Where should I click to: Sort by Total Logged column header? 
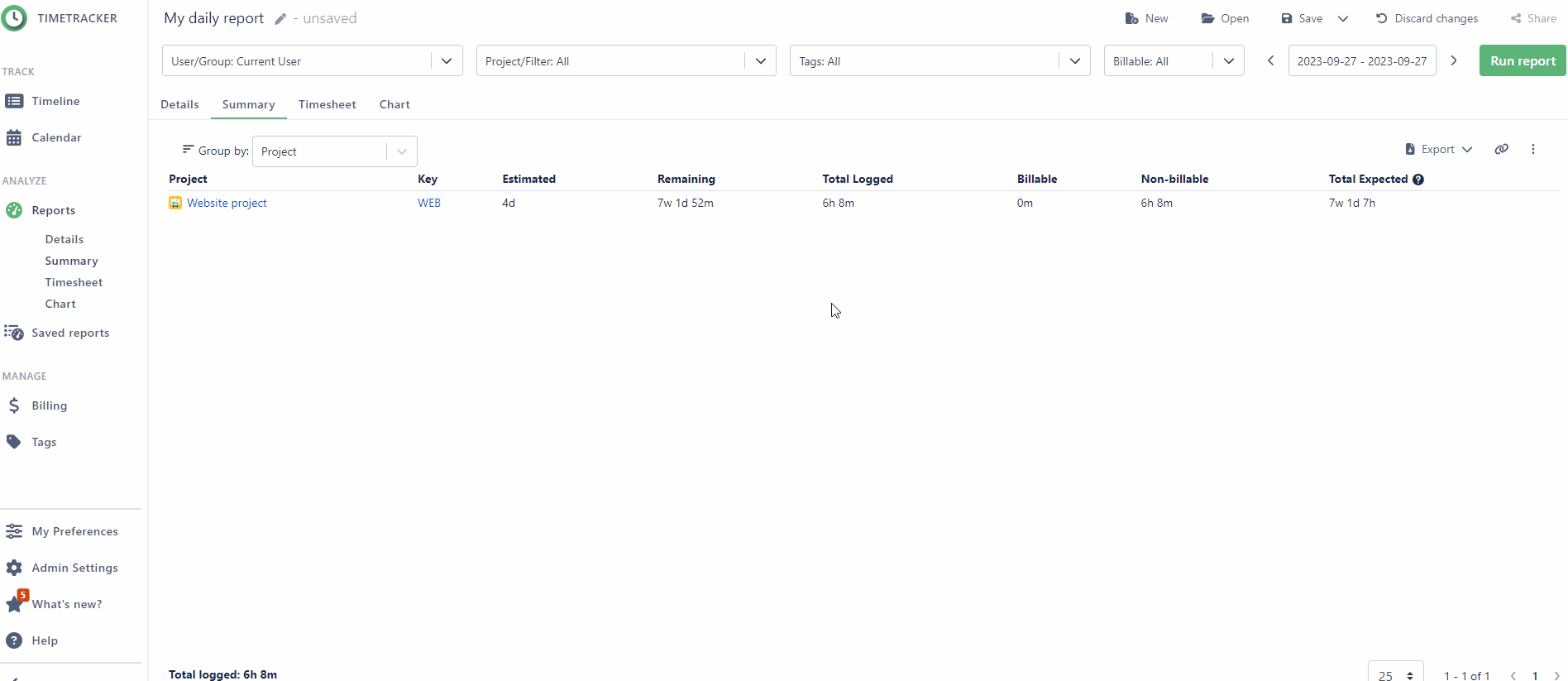tap(858, 179)
